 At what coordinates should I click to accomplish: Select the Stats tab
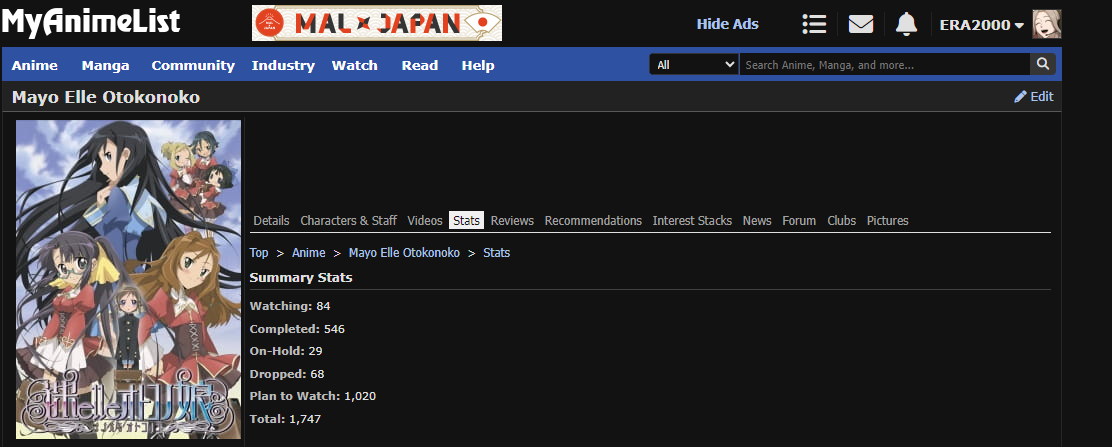click(x=466, y=221)
